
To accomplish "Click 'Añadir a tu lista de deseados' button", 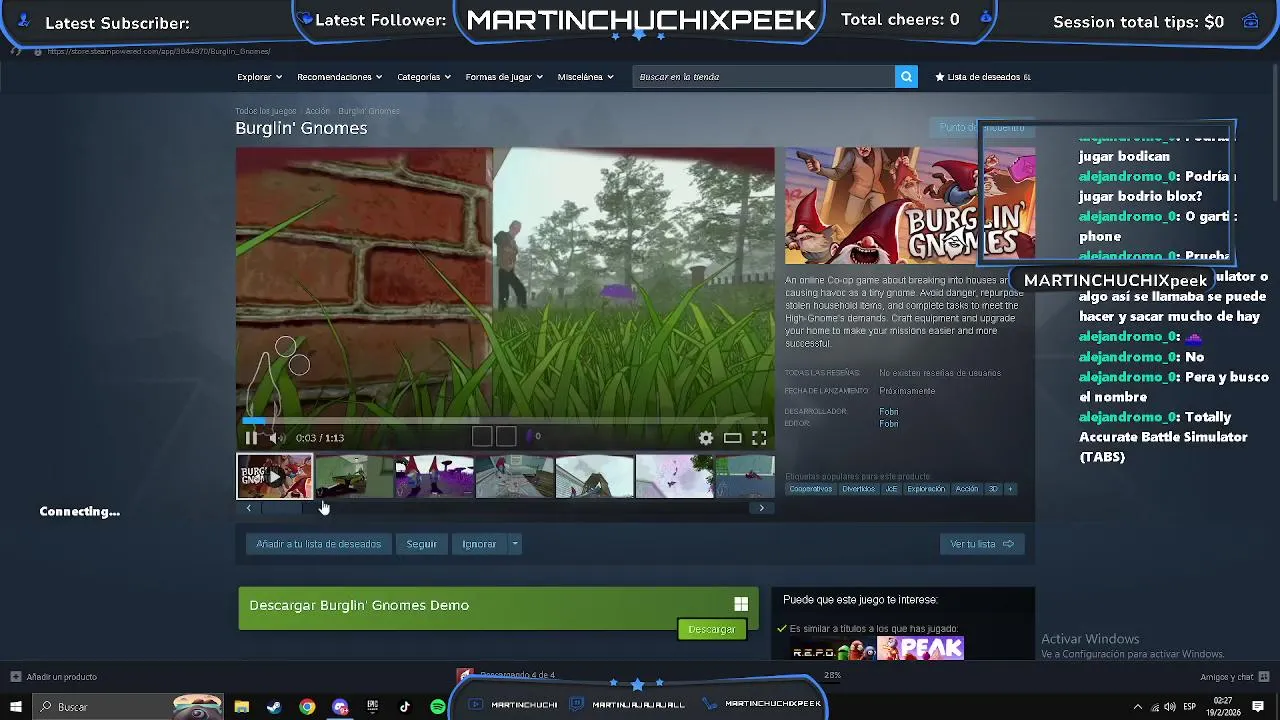I will 318,544.
